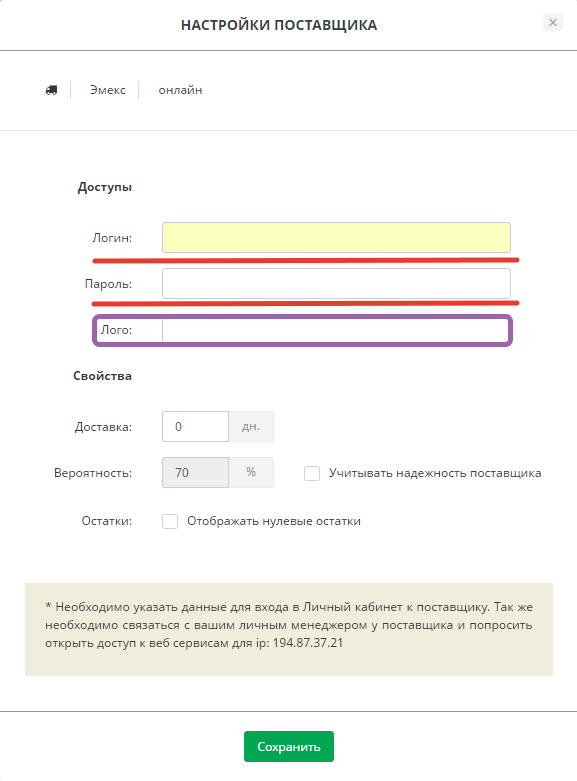Click the Пароль: field label
577x781 pixels.
point(109,284)
